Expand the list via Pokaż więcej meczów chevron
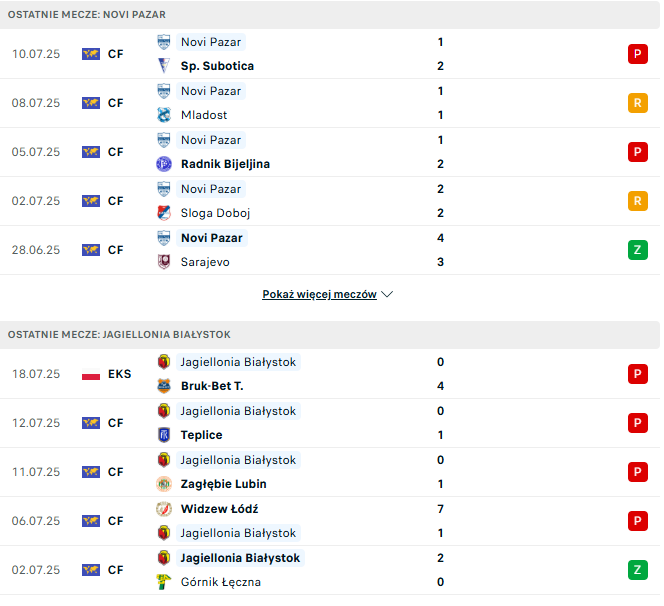This screenshot has height=606, width=664. [x=387, y=294]
